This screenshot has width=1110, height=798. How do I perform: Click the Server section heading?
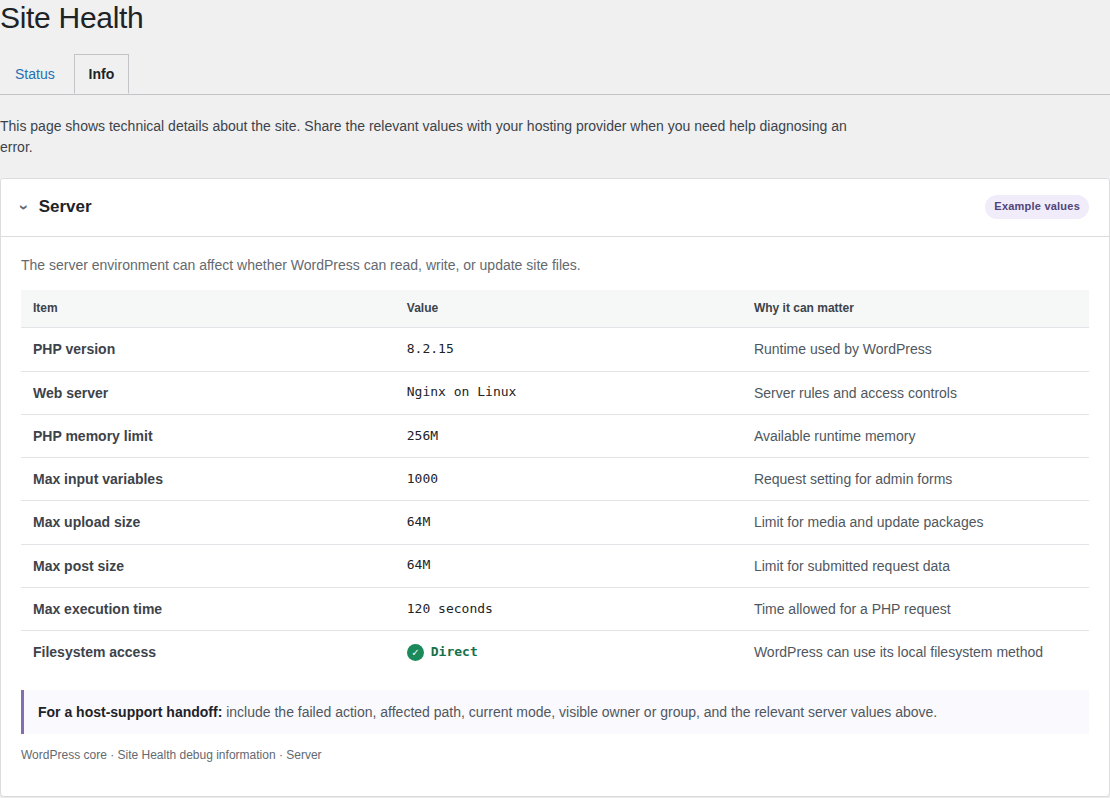pyautogui.click(x=65, y=207)
